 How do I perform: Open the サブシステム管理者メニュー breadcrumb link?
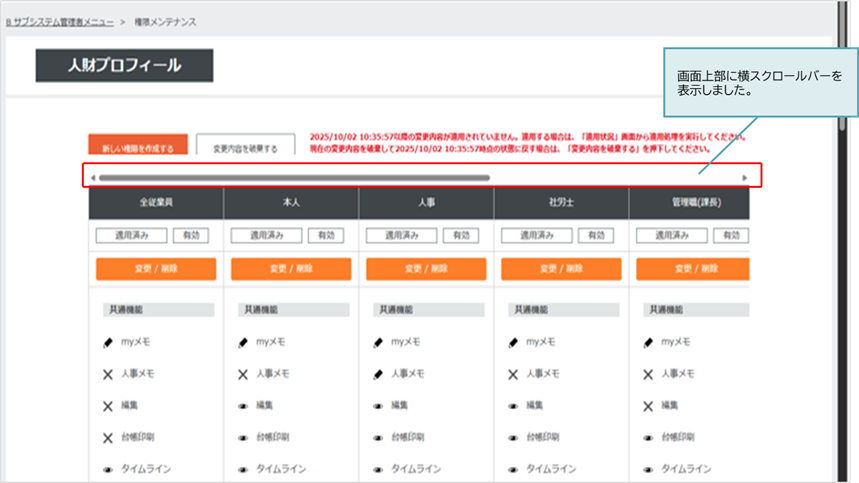(x=60, y=20)
